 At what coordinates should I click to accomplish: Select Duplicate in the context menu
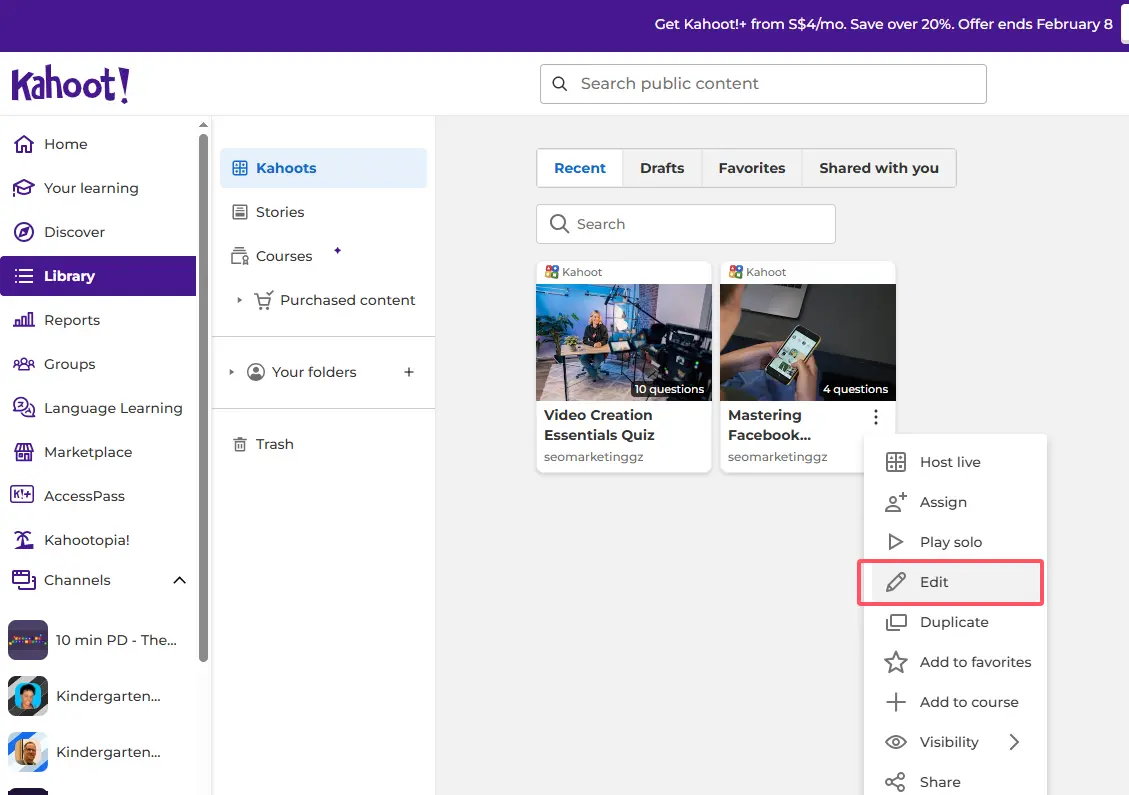953,622
